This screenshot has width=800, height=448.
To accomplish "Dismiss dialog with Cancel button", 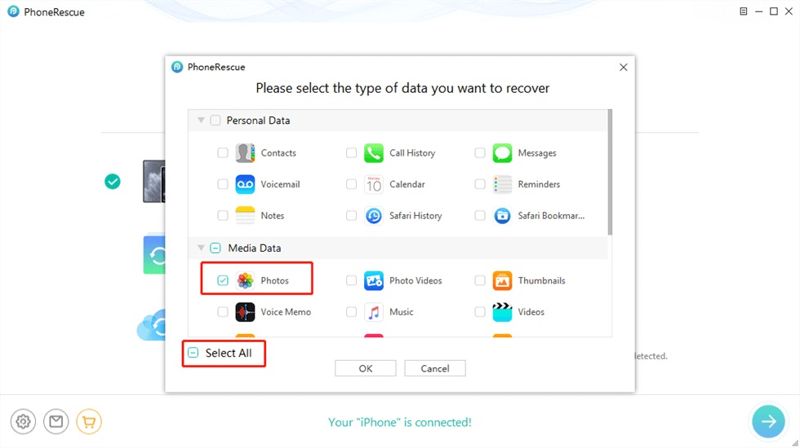I will pos(435,368).
